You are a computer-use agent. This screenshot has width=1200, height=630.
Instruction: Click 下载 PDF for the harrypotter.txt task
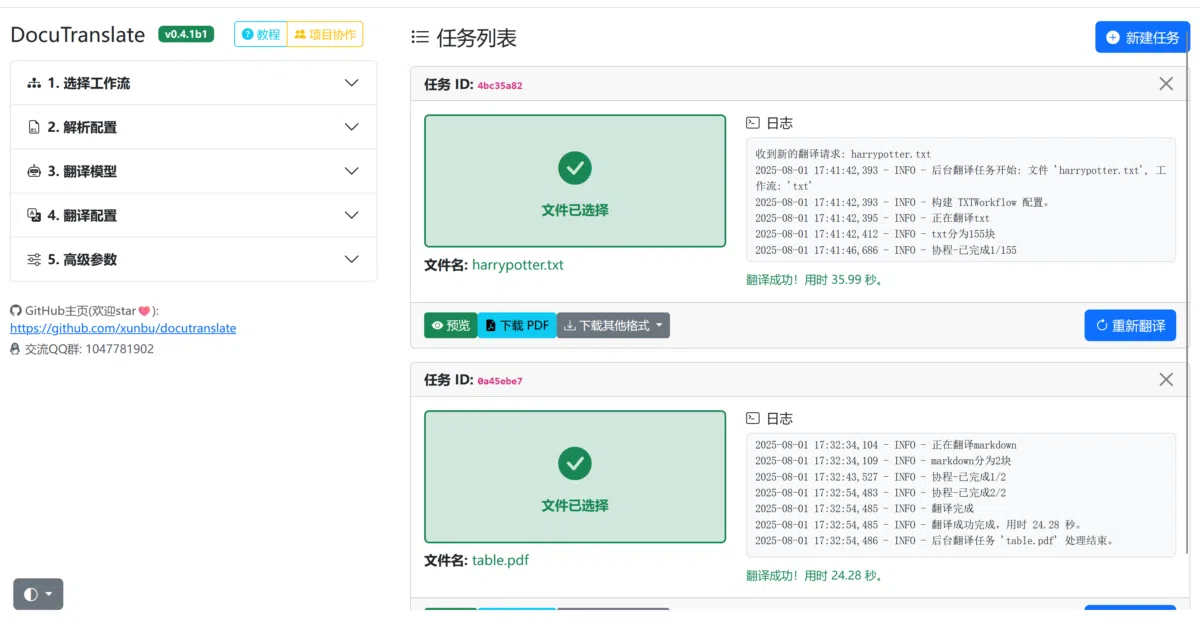[x=517, y=325]
